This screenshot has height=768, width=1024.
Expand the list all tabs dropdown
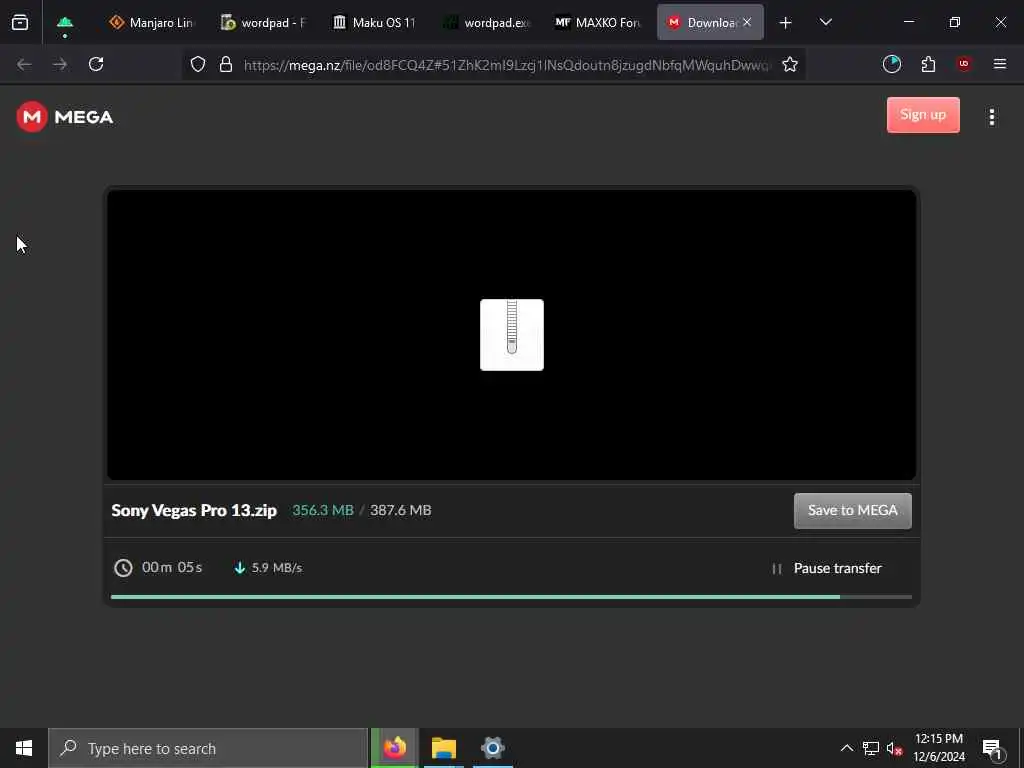(x=825, y=22)
